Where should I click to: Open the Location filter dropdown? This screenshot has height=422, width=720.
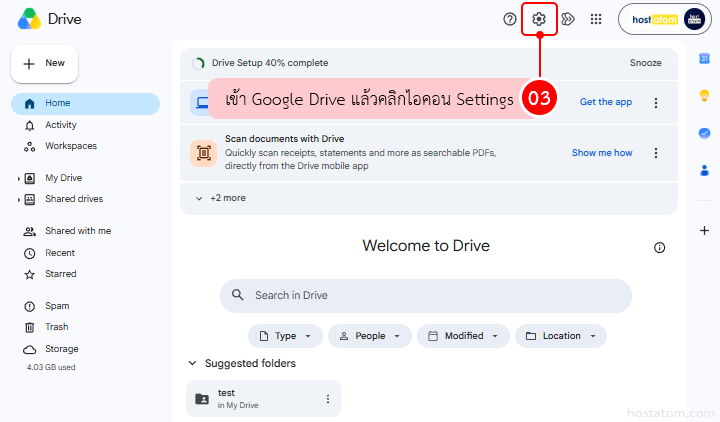[561, 336]
